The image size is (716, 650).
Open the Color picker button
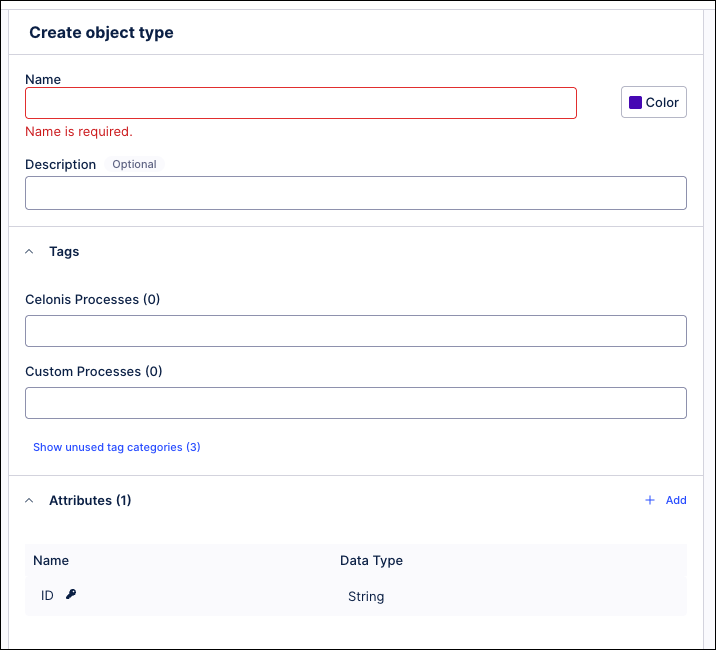[654, 102]
